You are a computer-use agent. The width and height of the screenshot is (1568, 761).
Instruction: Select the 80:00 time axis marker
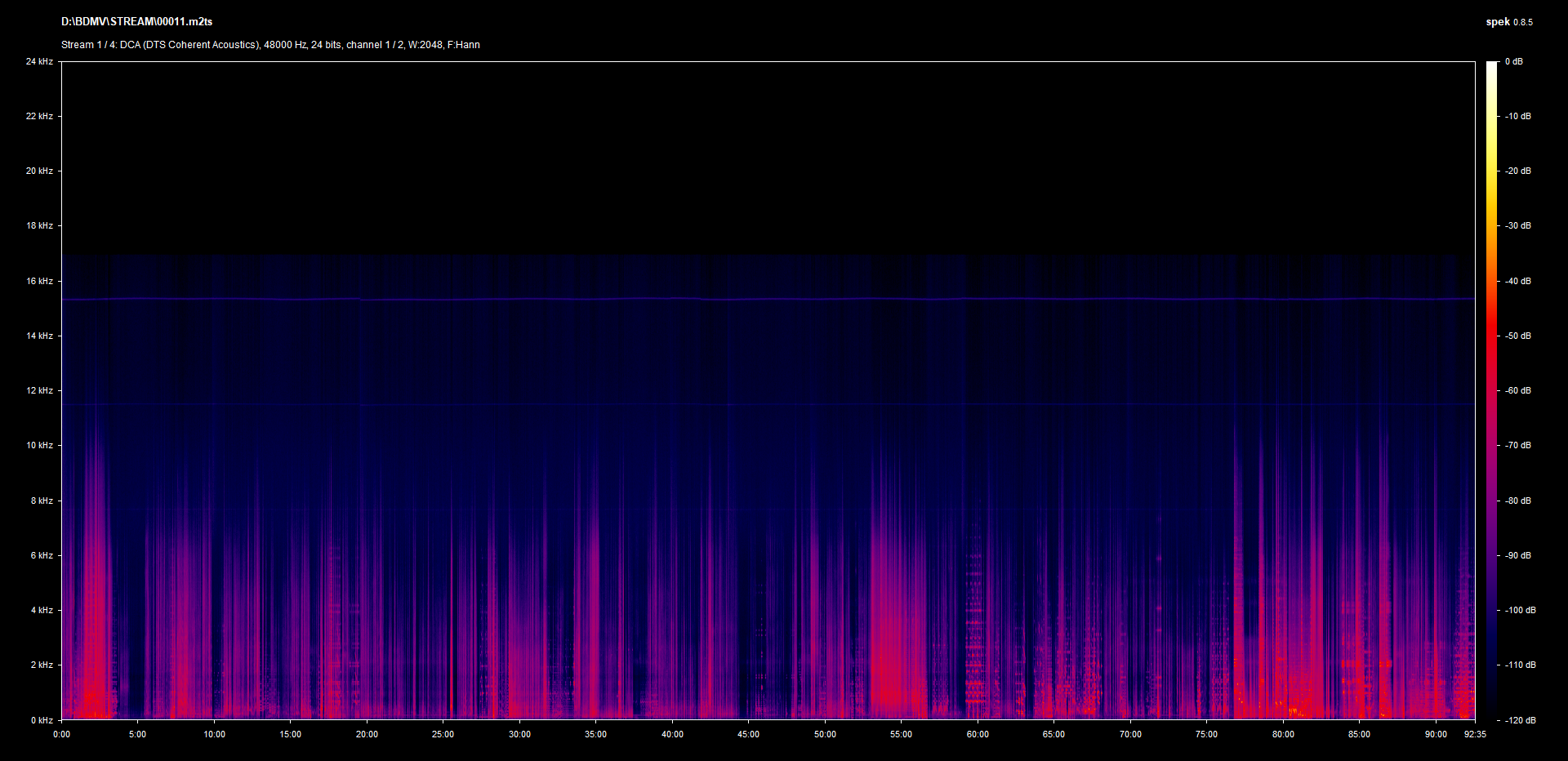click(x=1283, y=734)
